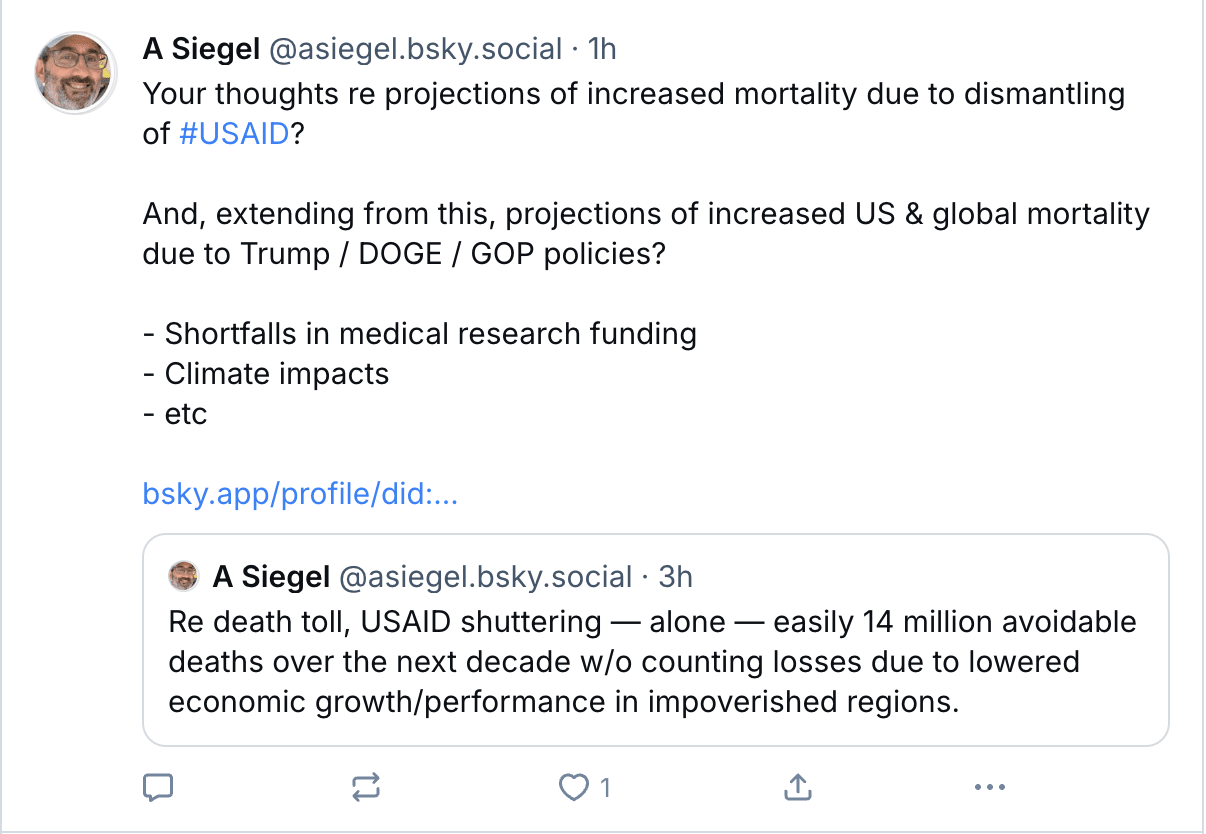1206x834 pixels.
Task: Open the #USAID hashtag link
Action: [x=235, y=134]
